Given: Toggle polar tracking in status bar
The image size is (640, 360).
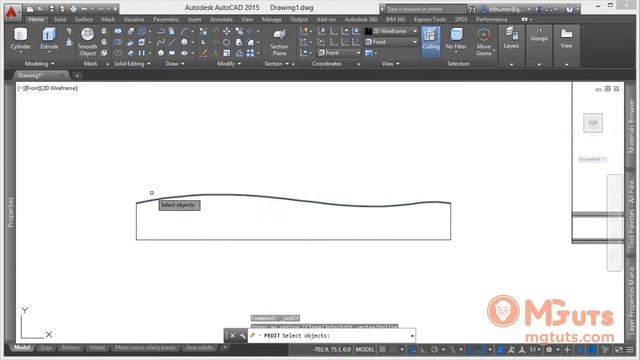Looking at the screenshot, I should [x=434, y=349].
